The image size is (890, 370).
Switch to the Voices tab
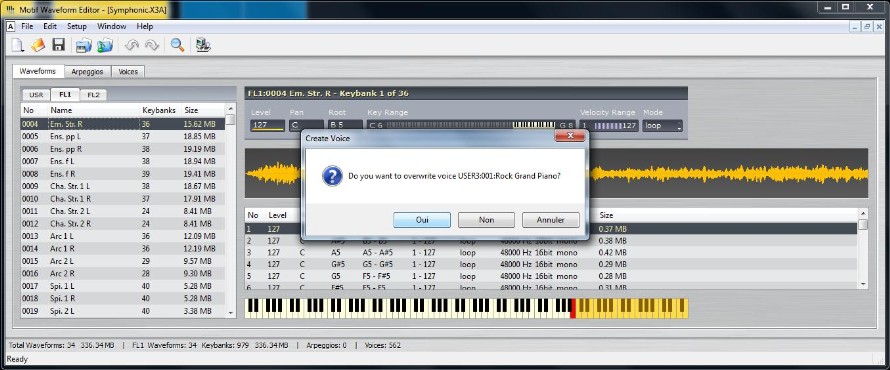[128, 72]
